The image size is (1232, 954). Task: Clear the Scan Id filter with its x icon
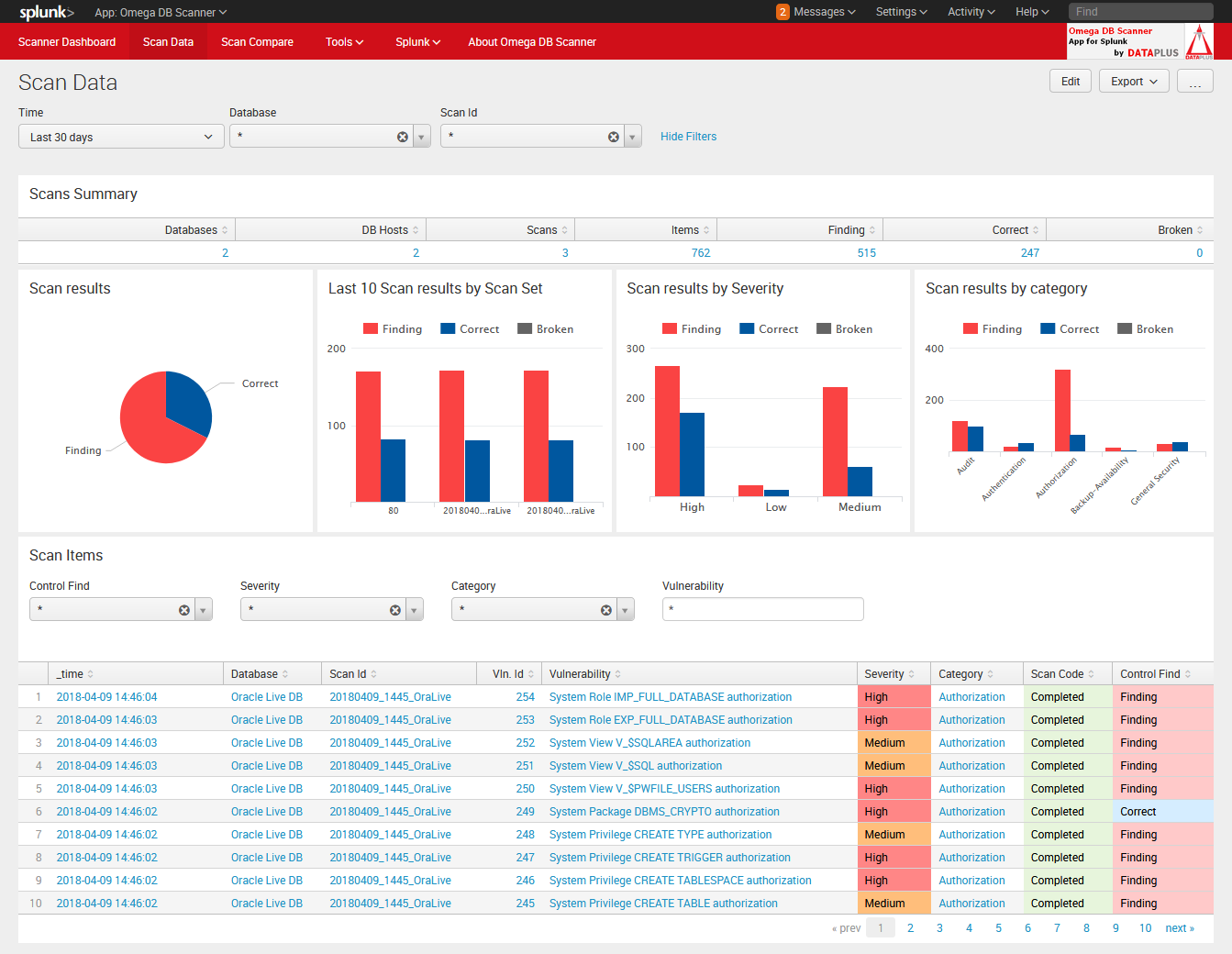point(613,135)
